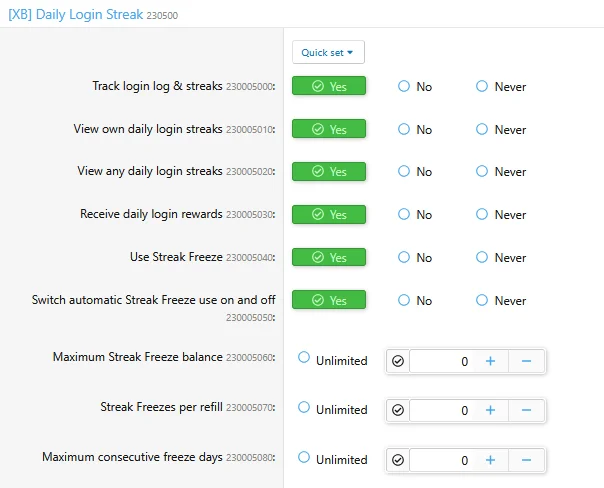Decrease Maximum Streak Freeze balance with minus
This screenshot has width=604, height=488.
tap(527, 361)
